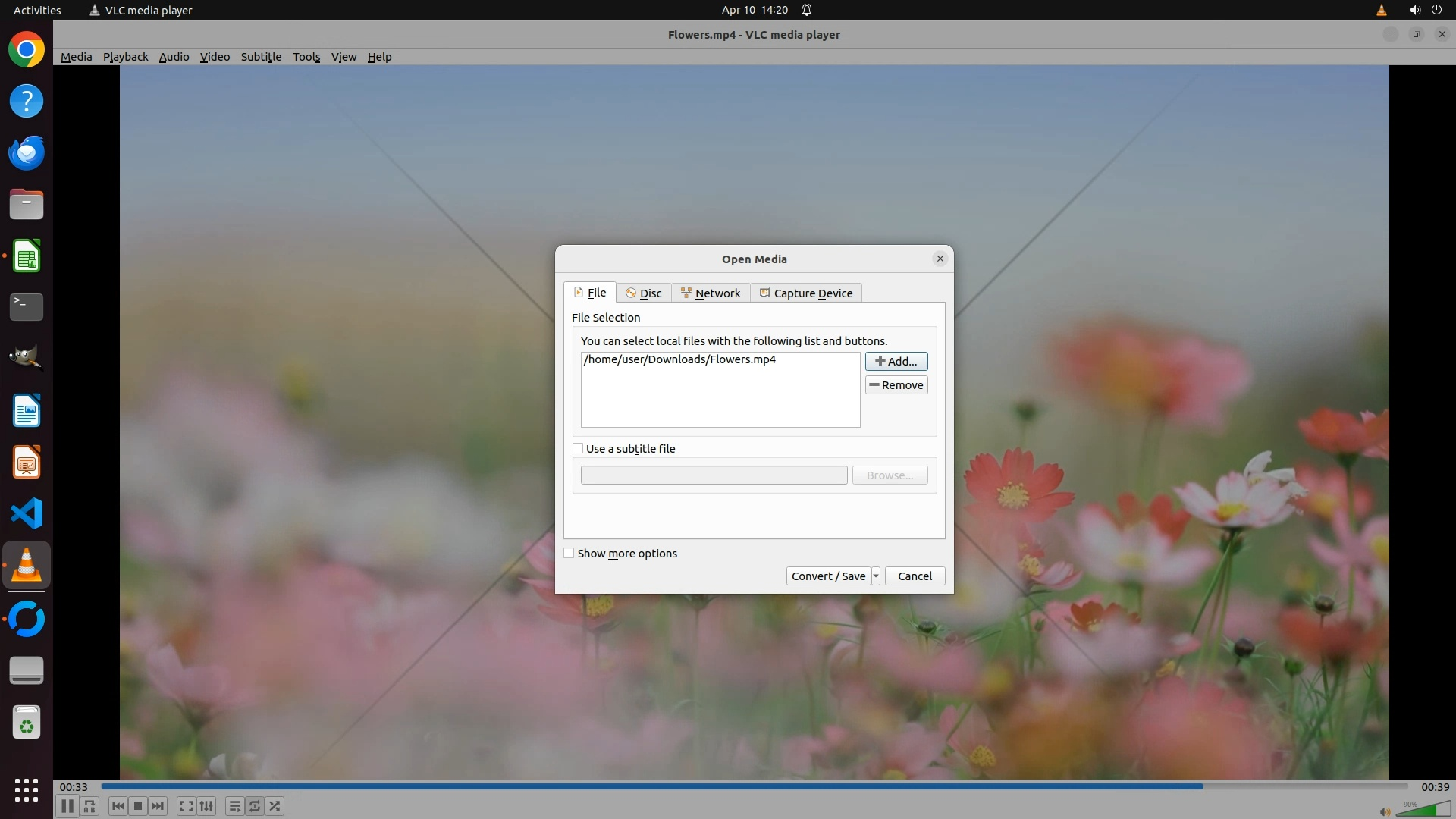Image resolution: width=1456 pixels, height=819 pixels.
Task: Select Flowers.mp4 path in file list
Action: pos(679,359)
